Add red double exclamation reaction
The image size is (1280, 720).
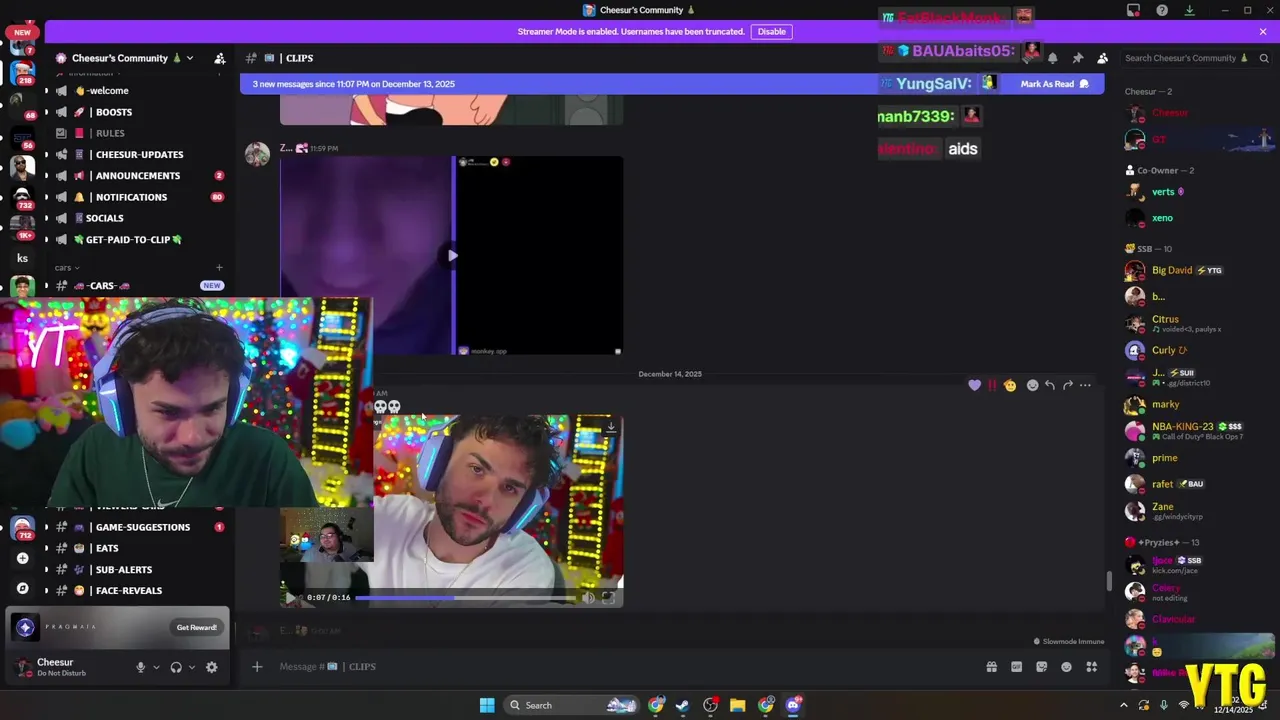pos(992,385)
